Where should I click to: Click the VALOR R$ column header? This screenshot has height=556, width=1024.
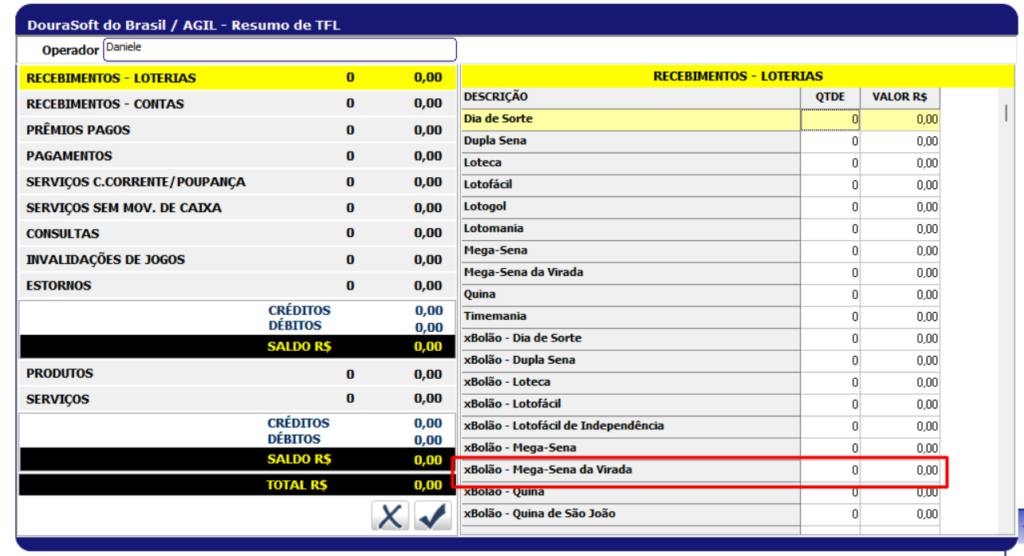click(x=899, y=97)
